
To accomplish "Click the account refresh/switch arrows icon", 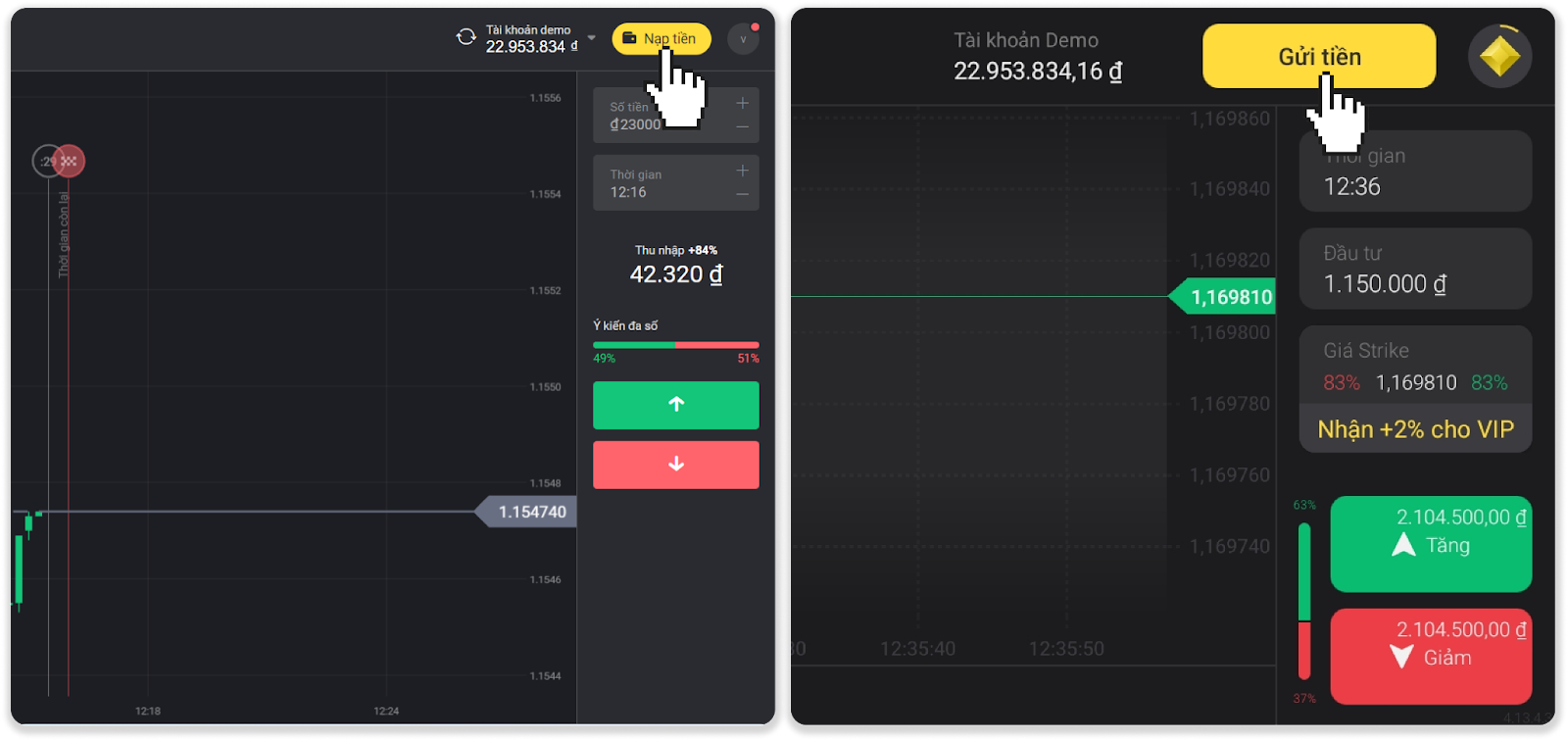I will (466, 37).
